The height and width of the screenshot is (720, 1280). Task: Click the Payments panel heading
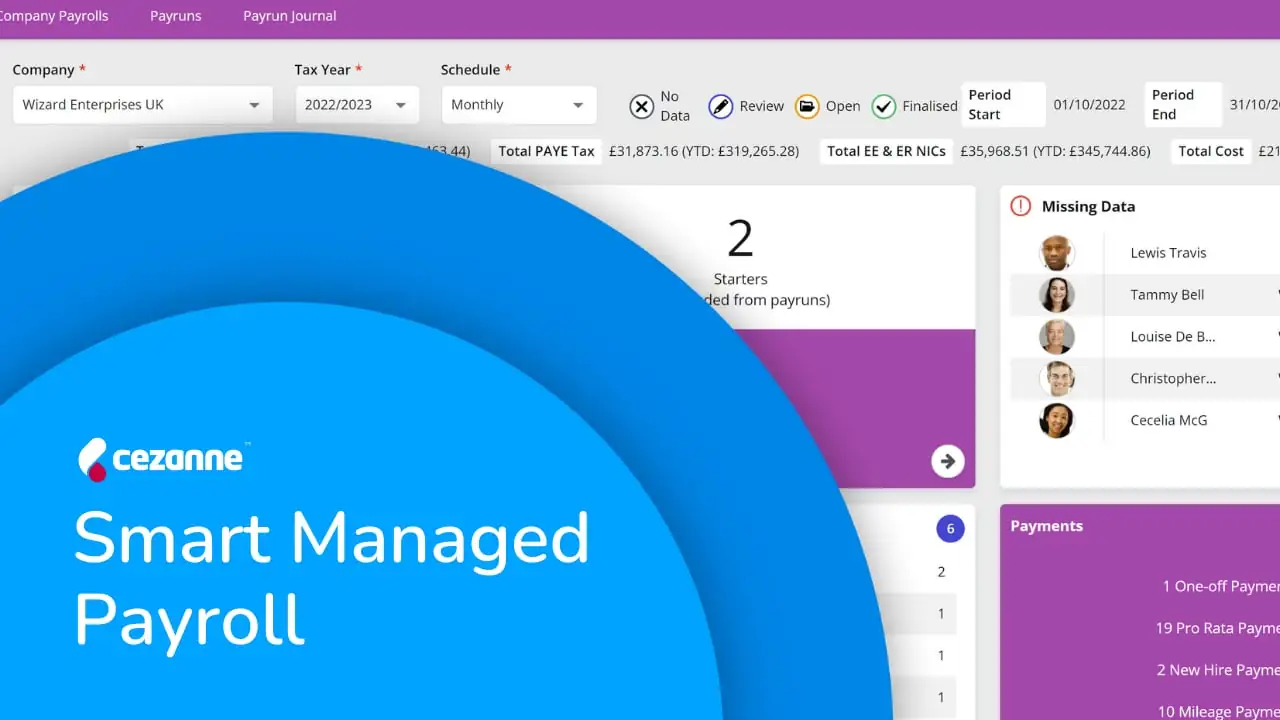coord(1046,526)
